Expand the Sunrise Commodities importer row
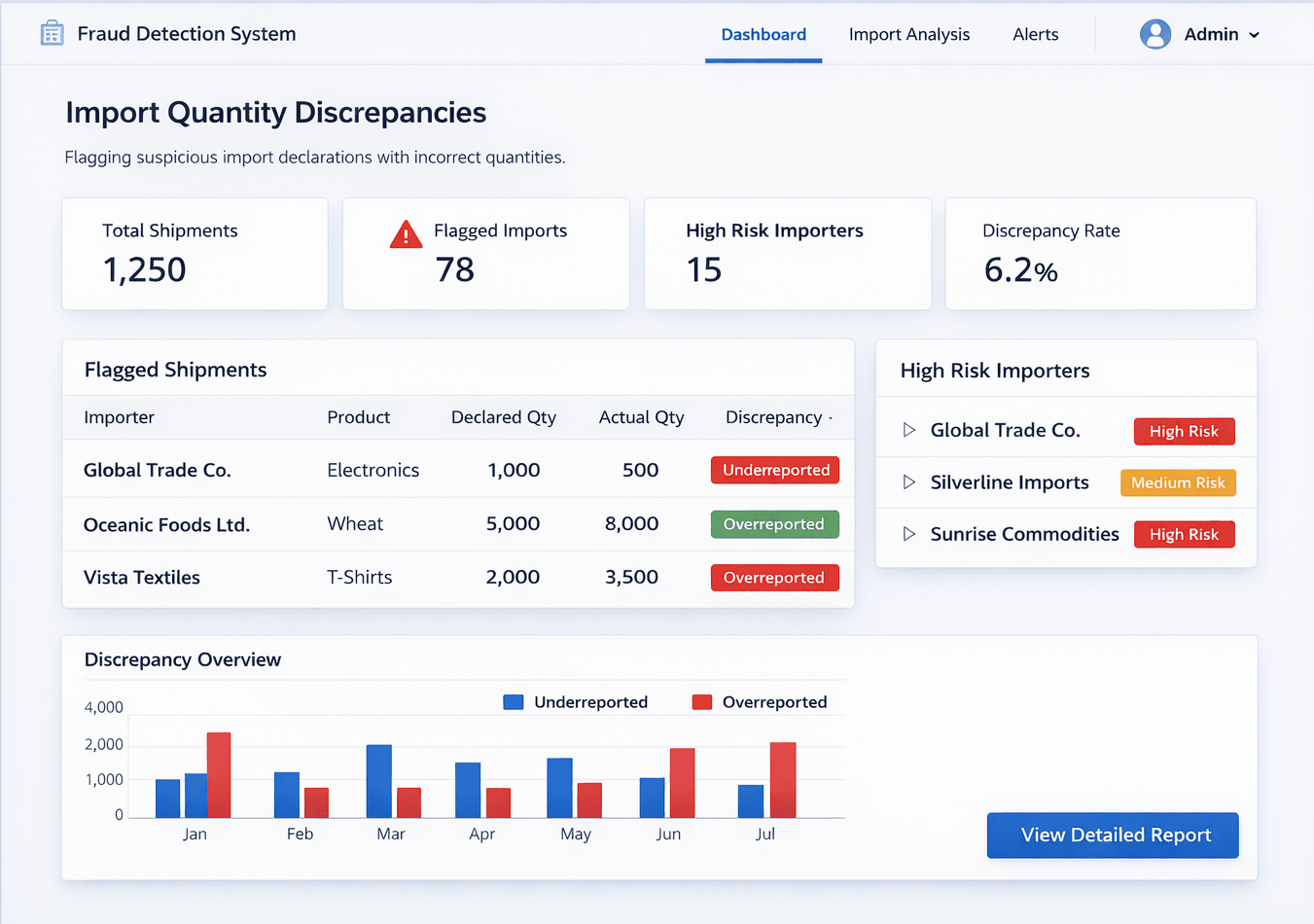 coord(909,534)
